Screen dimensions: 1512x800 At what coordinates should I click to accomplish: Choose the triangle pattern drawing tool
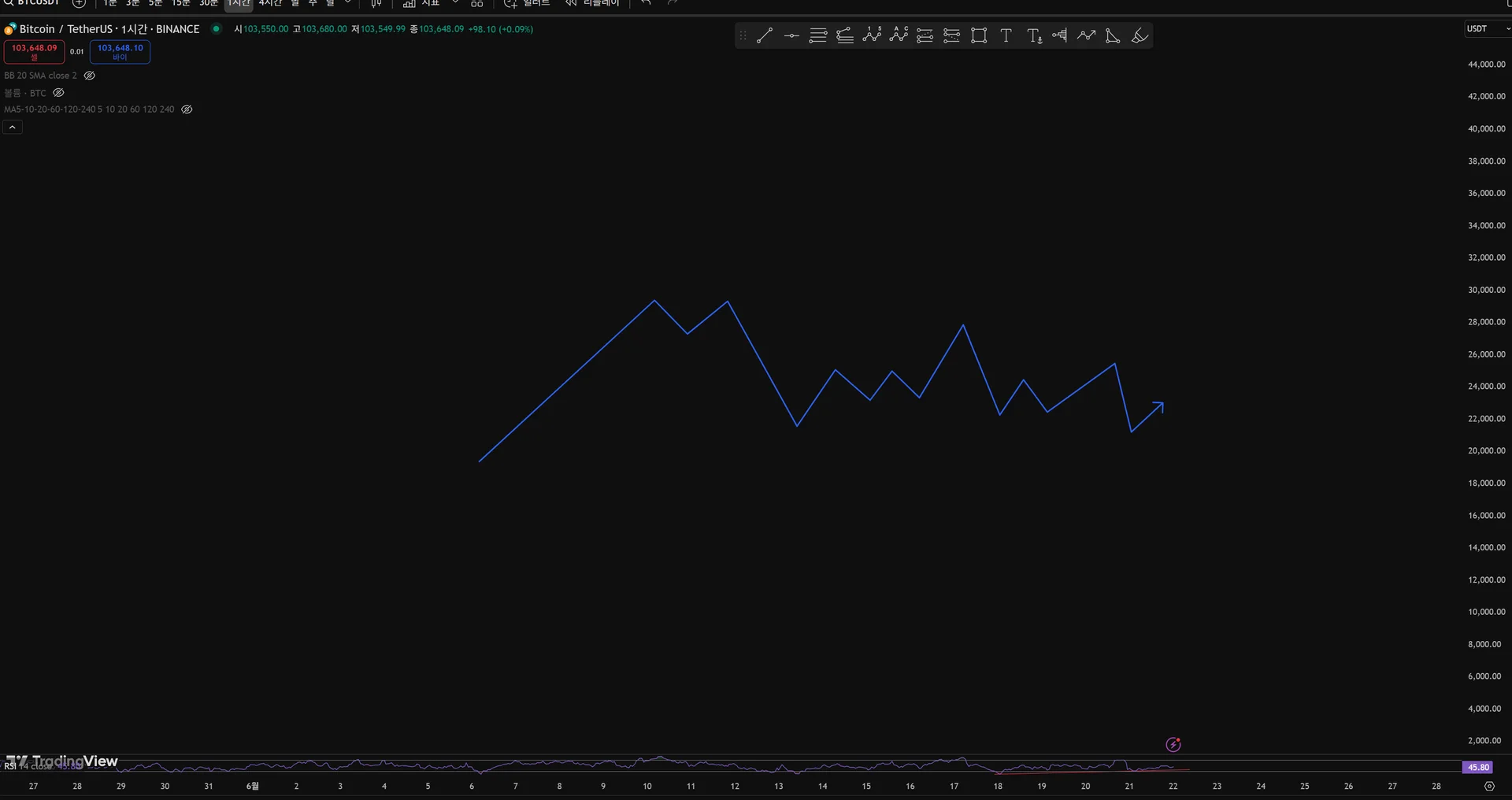click(x=1113, y=35)
